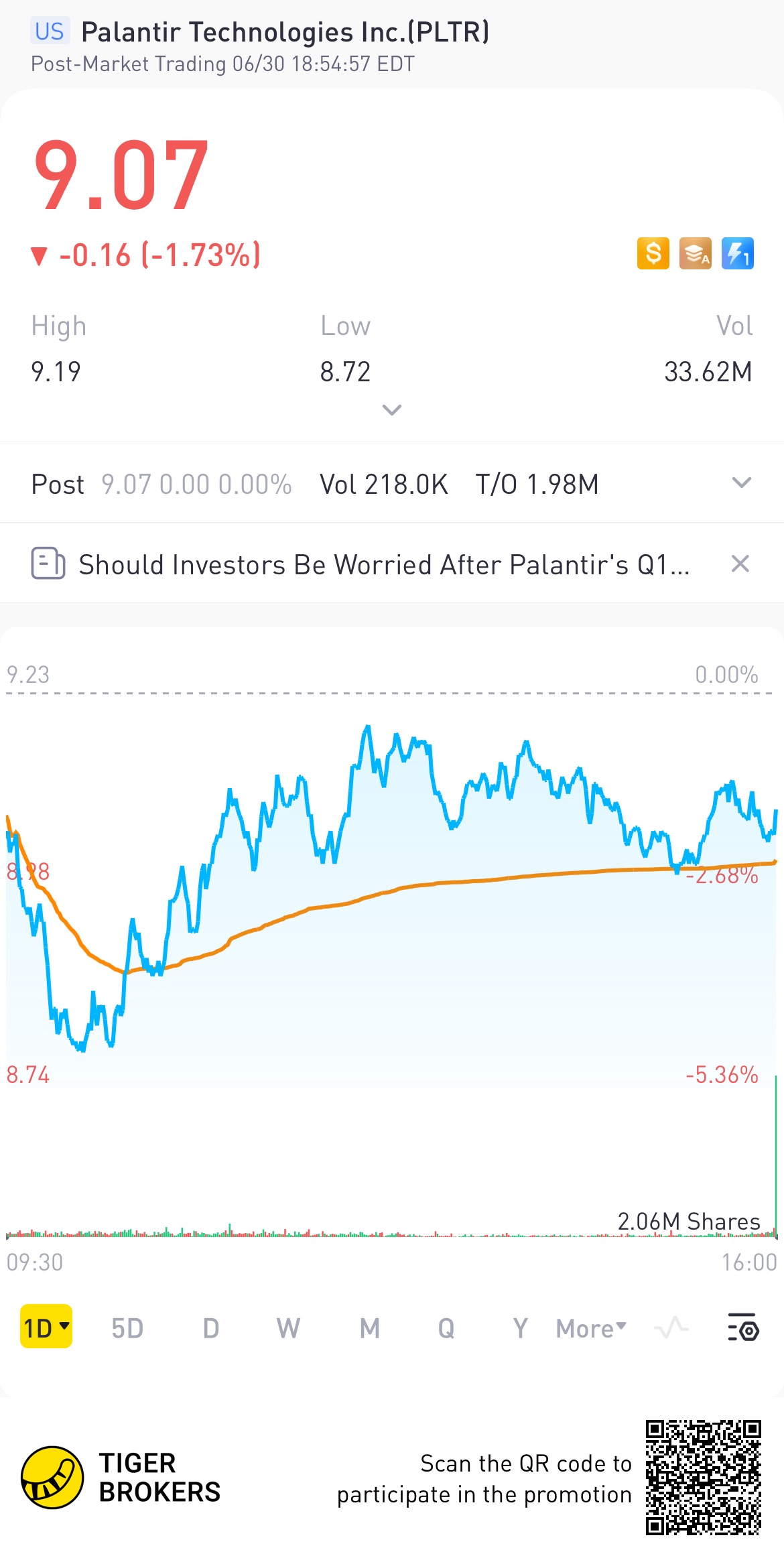Tap the promotion QR code
Image resolution: width=784 pixels, height=1558 pixels.
(703, 1477)
